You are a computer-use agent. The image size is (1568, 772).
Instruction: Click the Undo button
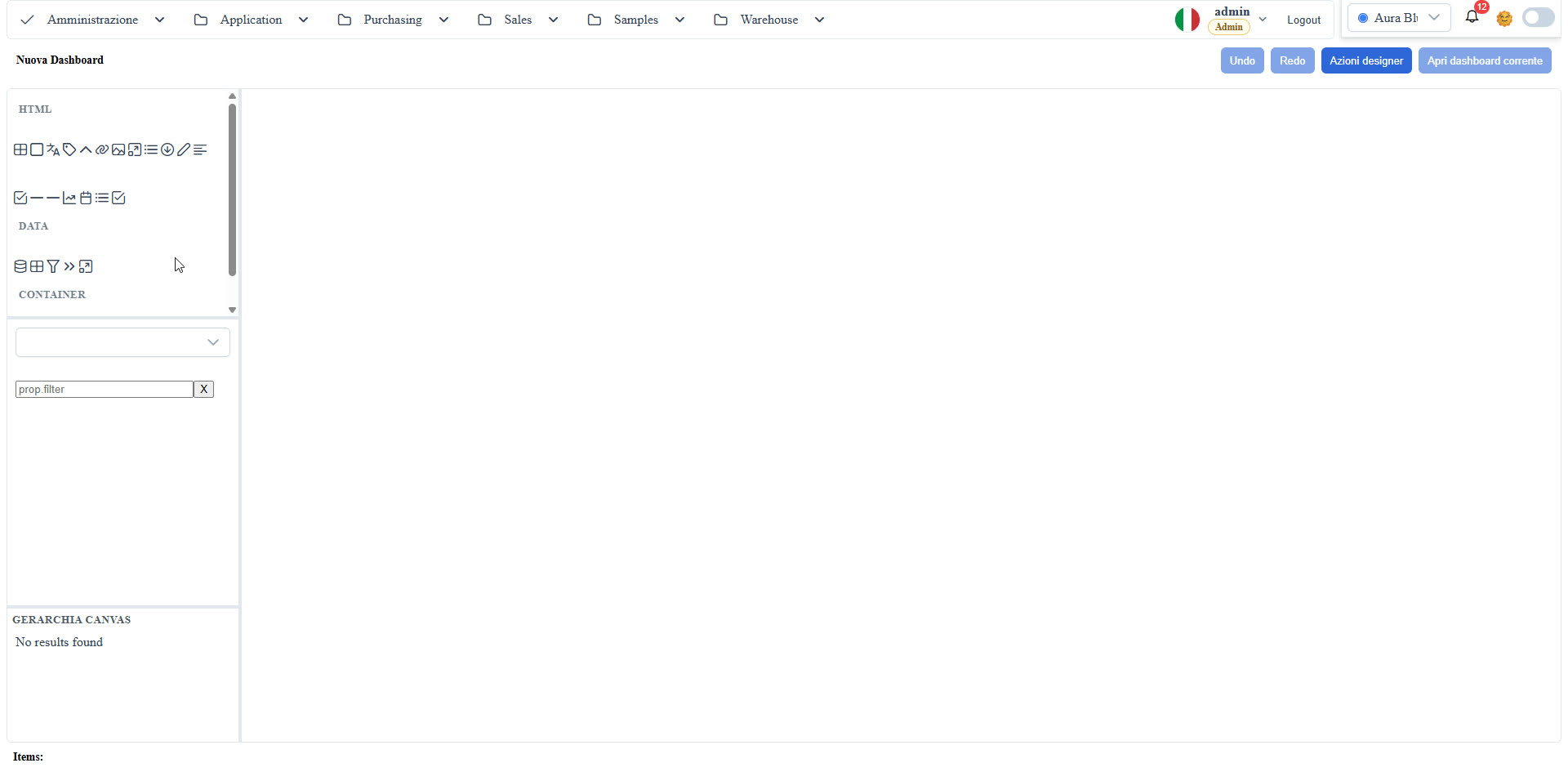coord(1242,60)
